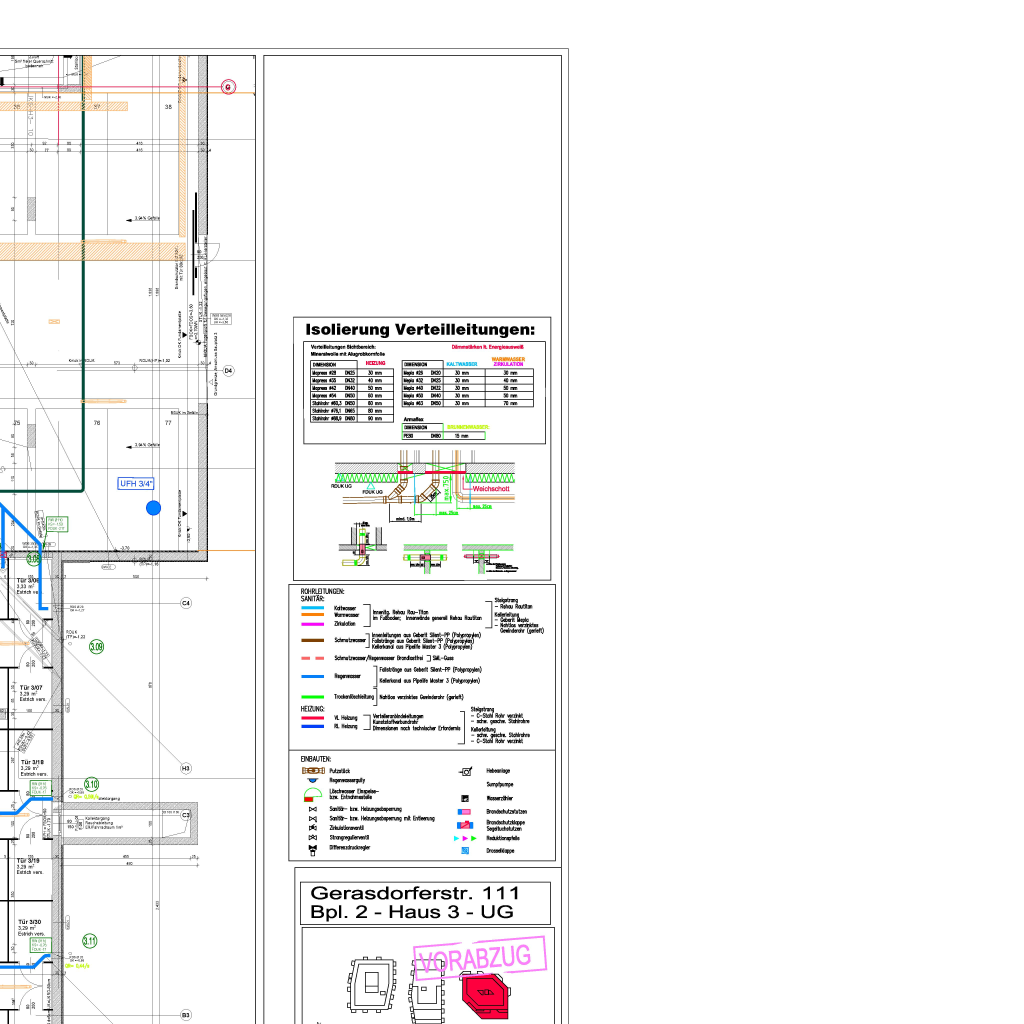
Task: Click the Wasserzähler legend symbol
Action: tap(465, 798)
